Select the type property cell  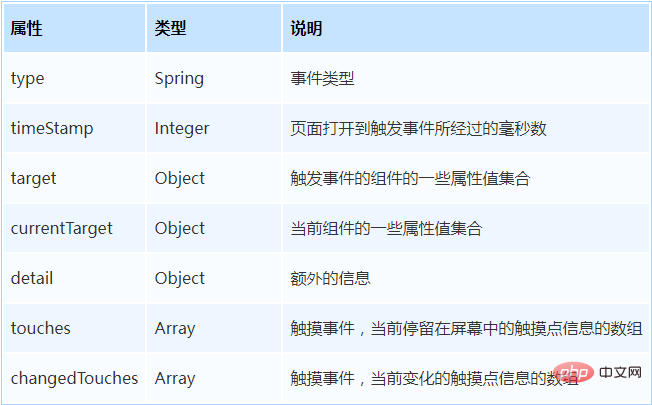click(28, 78)
